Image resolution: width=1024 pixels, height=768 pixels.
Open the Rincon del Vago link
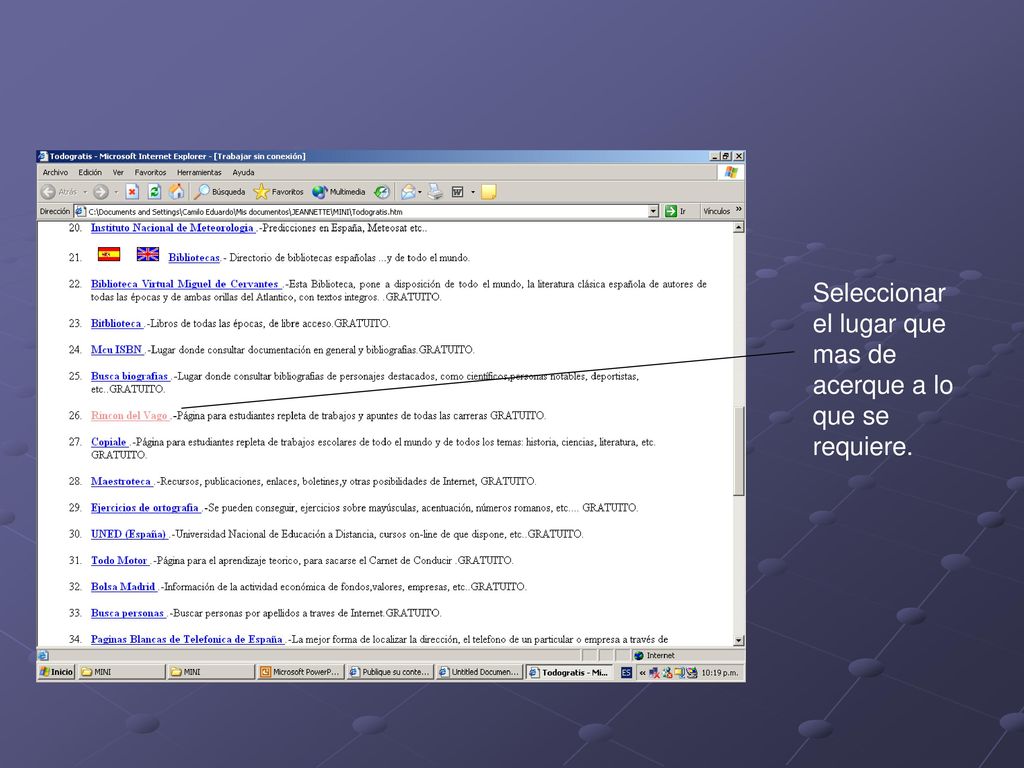click(x=129, y=415)
